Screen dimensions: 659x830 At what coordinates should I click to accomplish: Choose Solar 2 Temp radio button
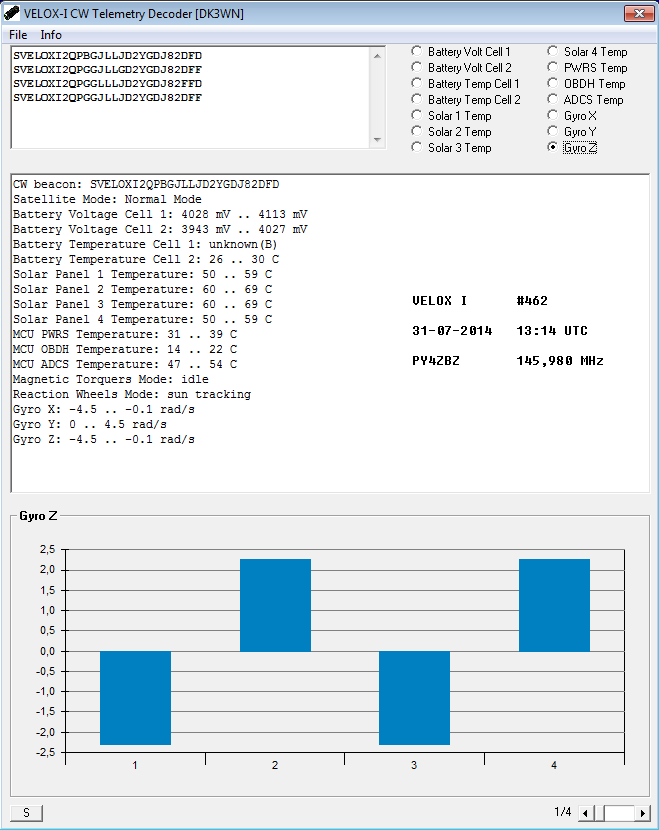[x=417, y=131]
